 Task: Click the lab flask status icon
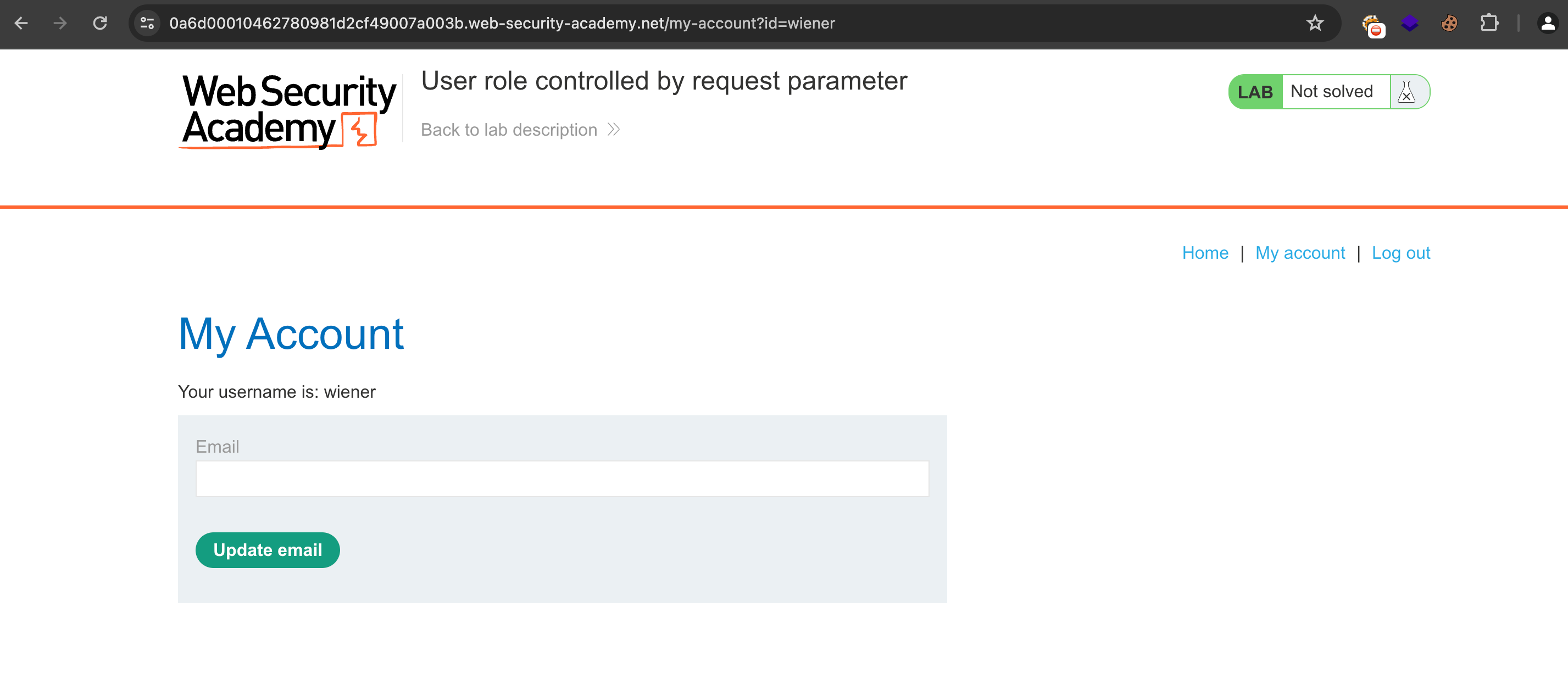1406,92
